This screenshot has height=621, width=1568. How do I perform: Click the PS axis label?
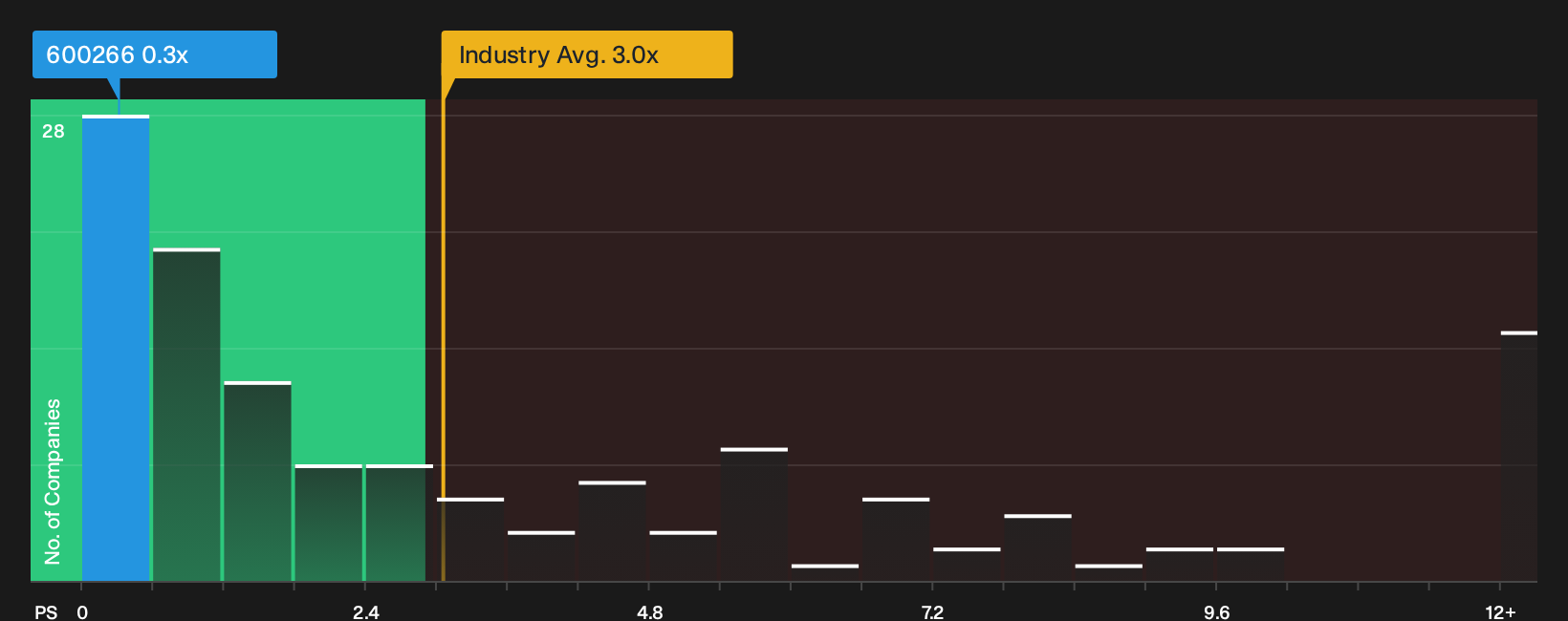[x=46, y=612]
